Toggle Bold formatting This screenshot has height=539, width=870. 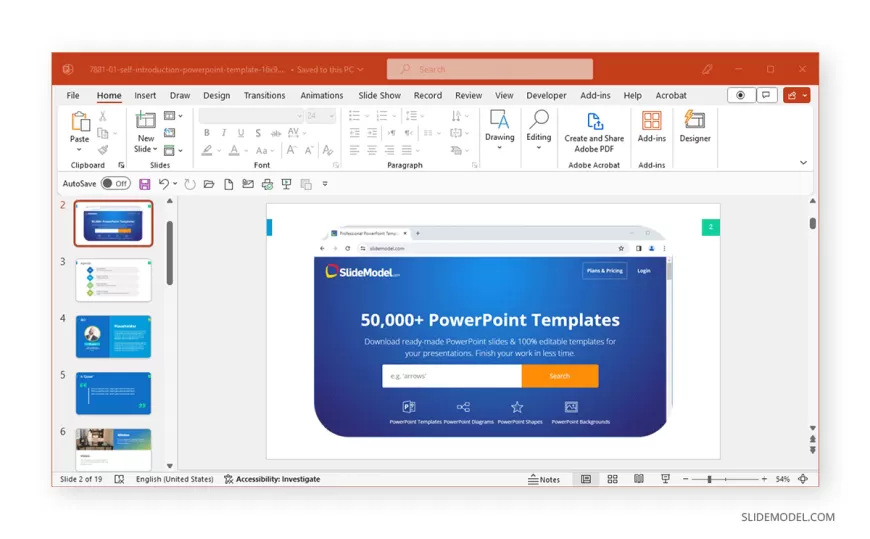tap(206, 133)
